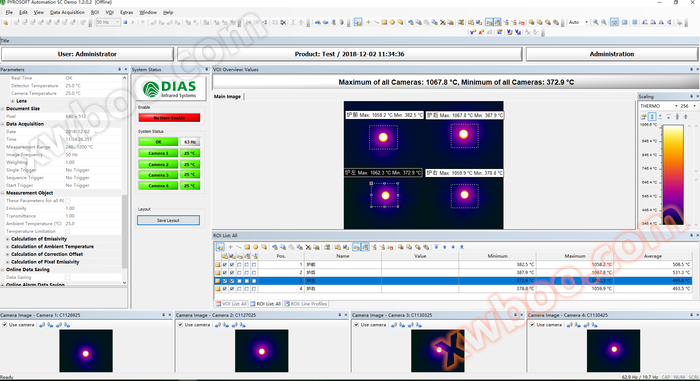Open the Auto zoom dropdown in toolbar
This screenshot has height=381, width=700.
click(x=586, y=22)
